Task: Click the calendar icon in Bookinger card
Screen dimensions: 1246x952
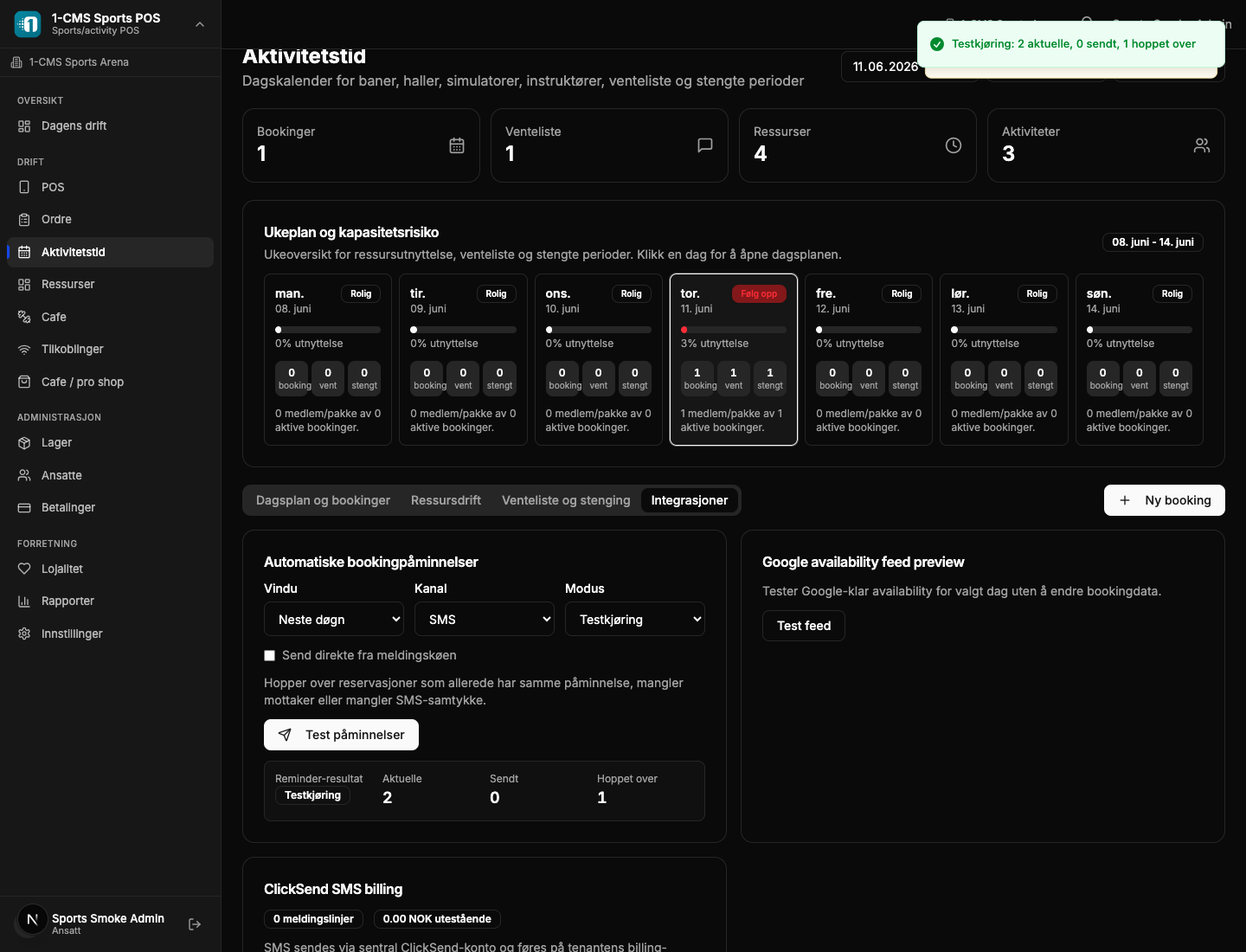Action: [x=457, y=145]
